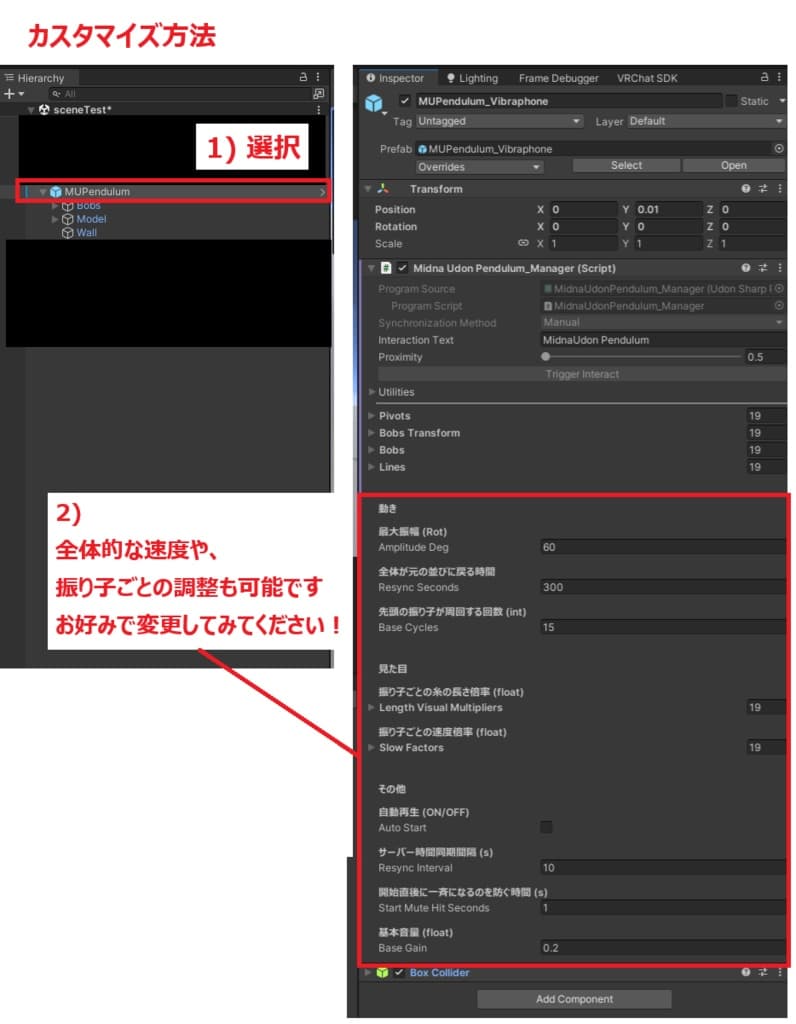Click the Base Gain value field

[663, 948]
